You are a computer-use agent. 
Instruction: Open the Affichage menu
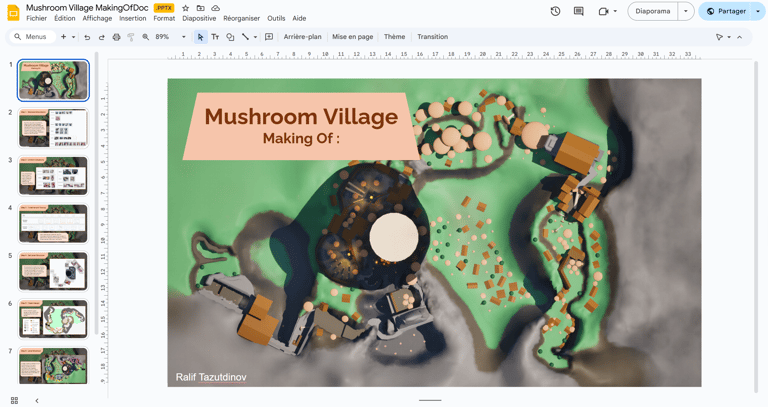[x=97, y=18]
